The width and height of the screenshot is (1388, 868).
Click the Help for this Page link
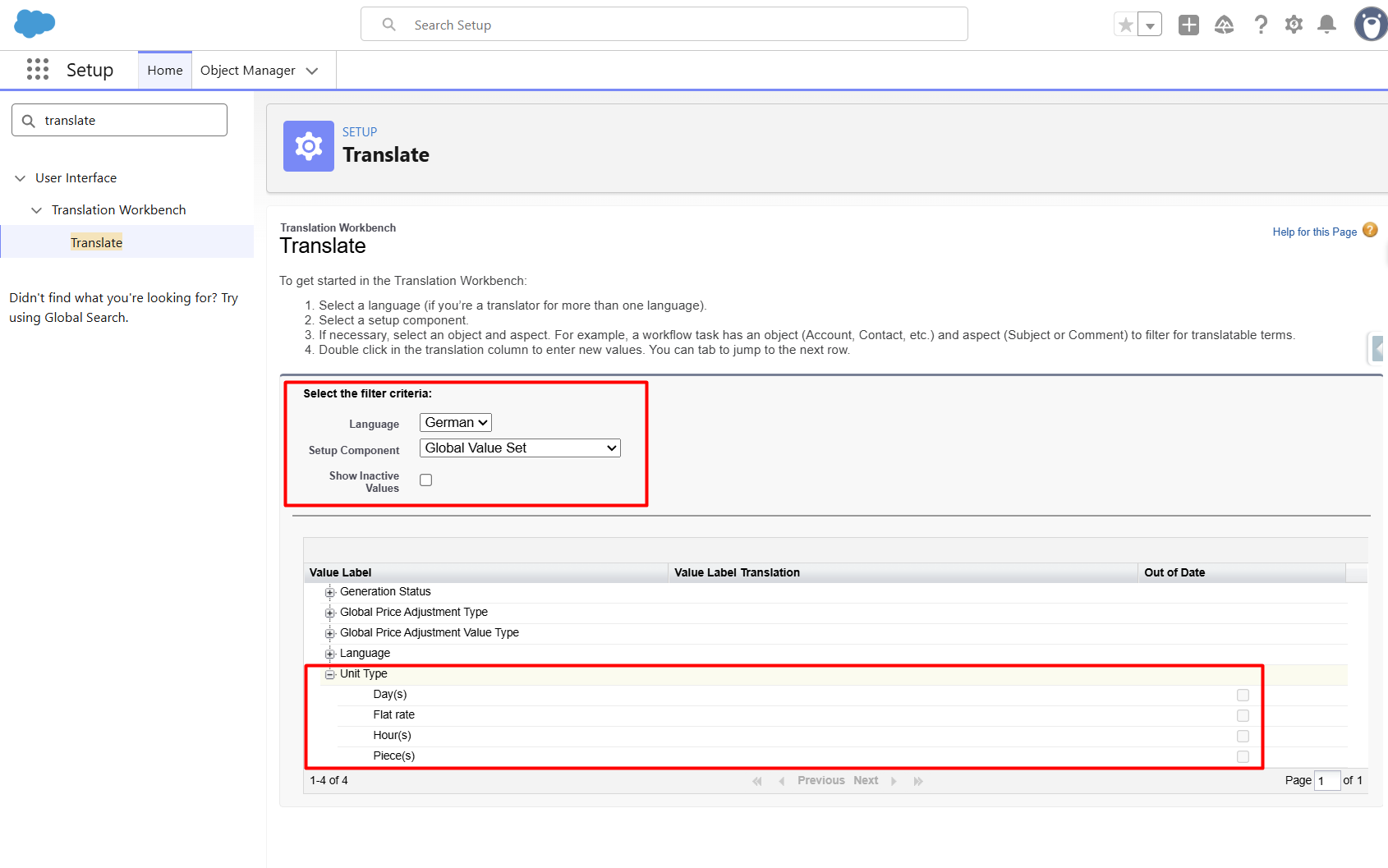click(x=1314, y=232)
